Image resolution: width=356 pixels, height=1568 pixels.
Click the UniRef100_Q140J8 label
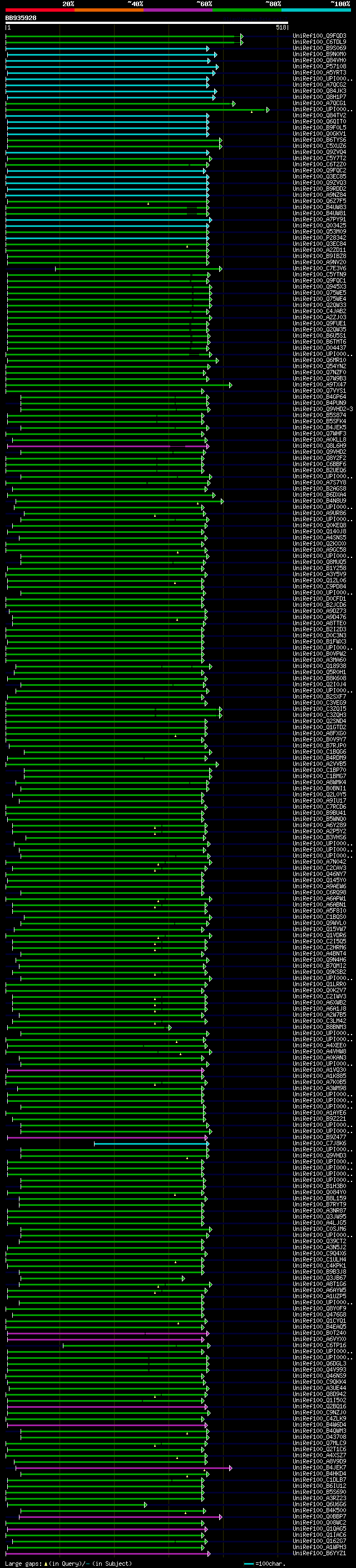[319, 531]
